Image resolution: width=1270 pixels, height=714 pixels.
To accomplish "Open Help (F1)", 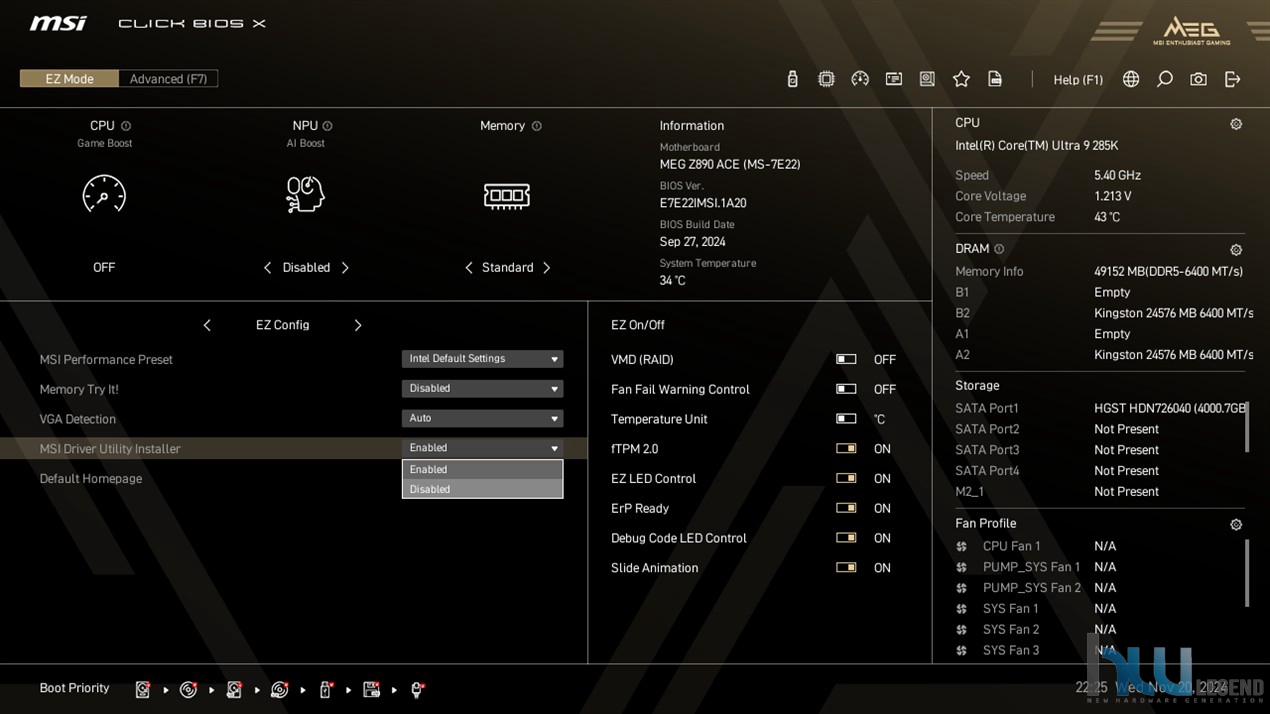I will (x=1078, y=79).
